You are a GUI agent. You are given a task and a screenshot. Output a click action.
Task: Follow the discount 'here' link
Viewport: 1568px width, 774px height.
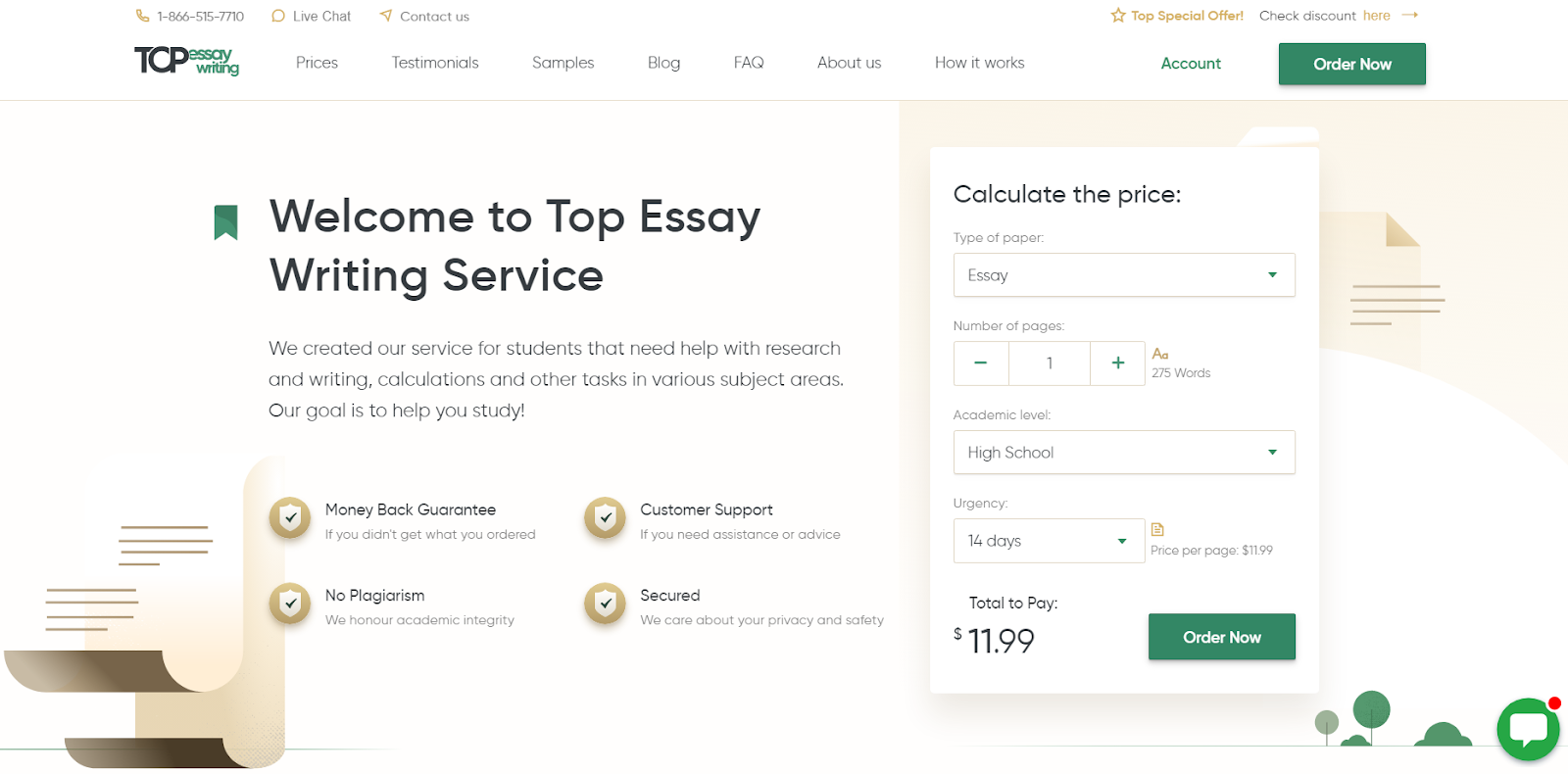(x=1376, y=16)
